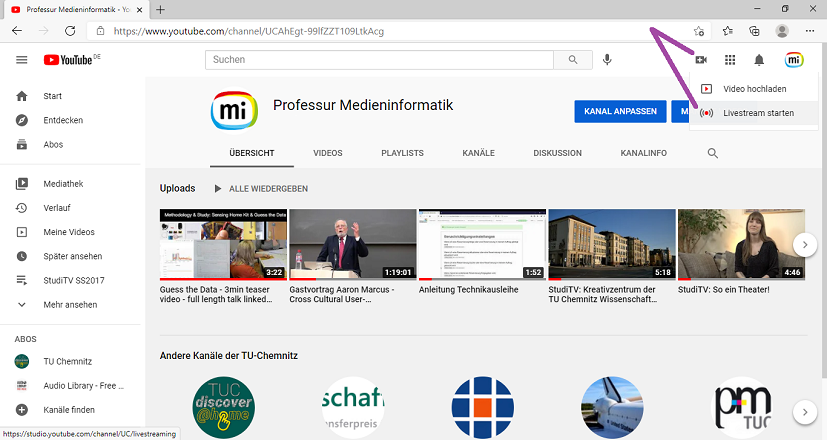Switch to the ÜBERSICHT tab
The width and height of the screenshot is (827, 443).
coord(252,153)
